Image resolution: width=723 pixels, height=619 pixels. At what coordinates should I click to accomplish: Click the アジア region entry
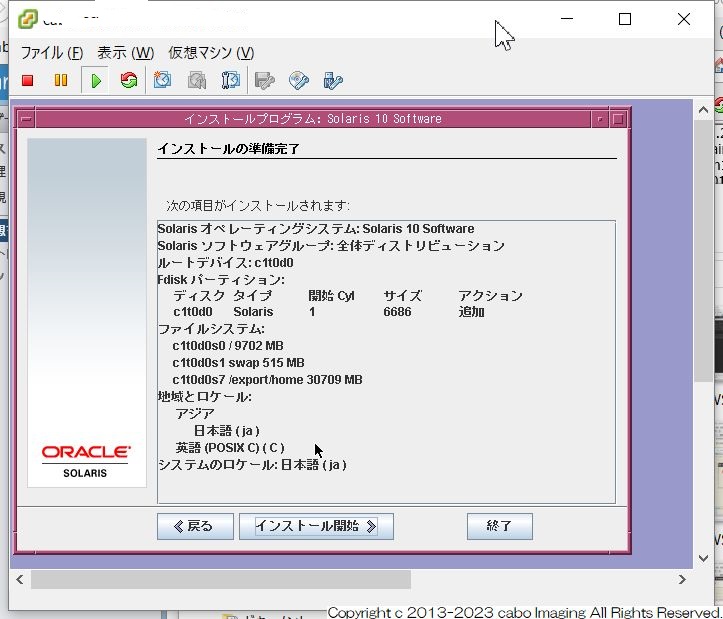coord(195,414)
